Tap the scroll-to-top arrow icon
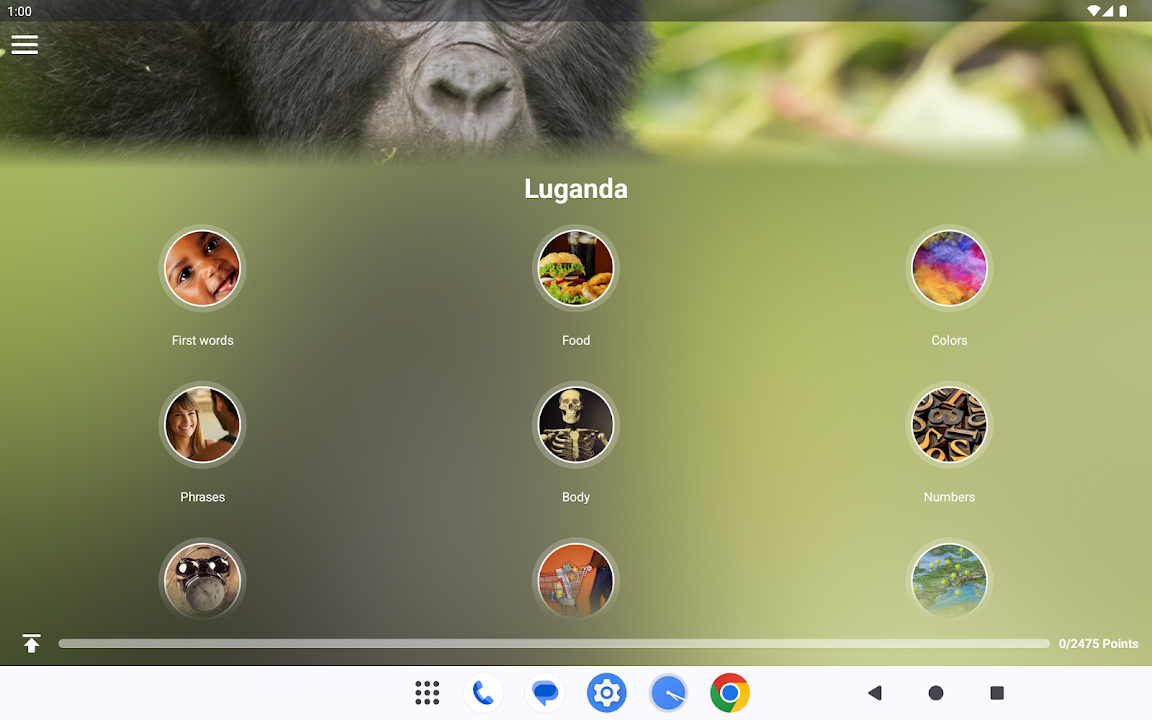The width and height of the screenshot is (1152, 720). tap(32, 644)
